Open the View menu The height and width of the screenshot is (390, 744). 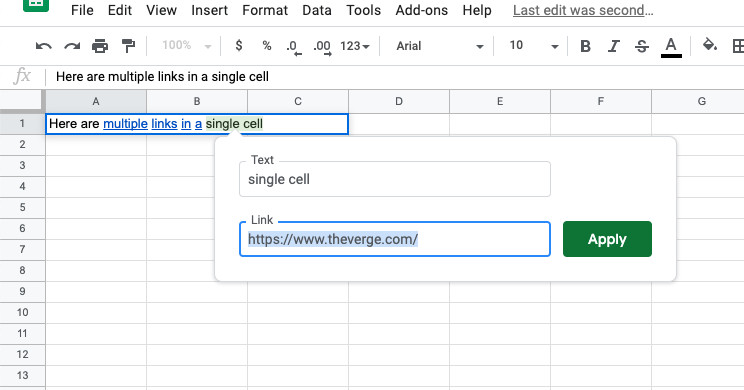pos(161,10)
